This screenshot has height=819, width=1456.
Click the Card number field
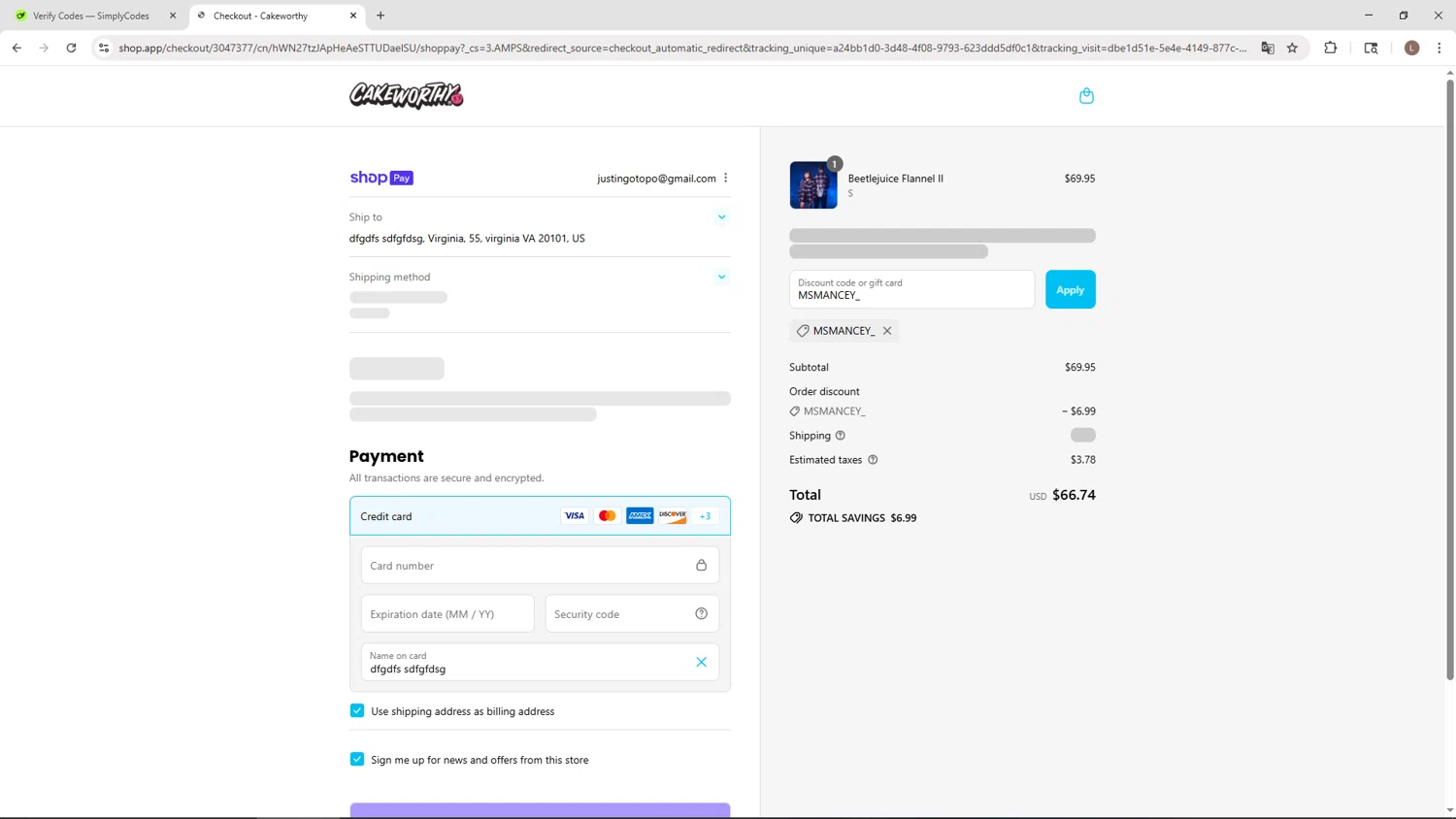(x=540, y=565)
